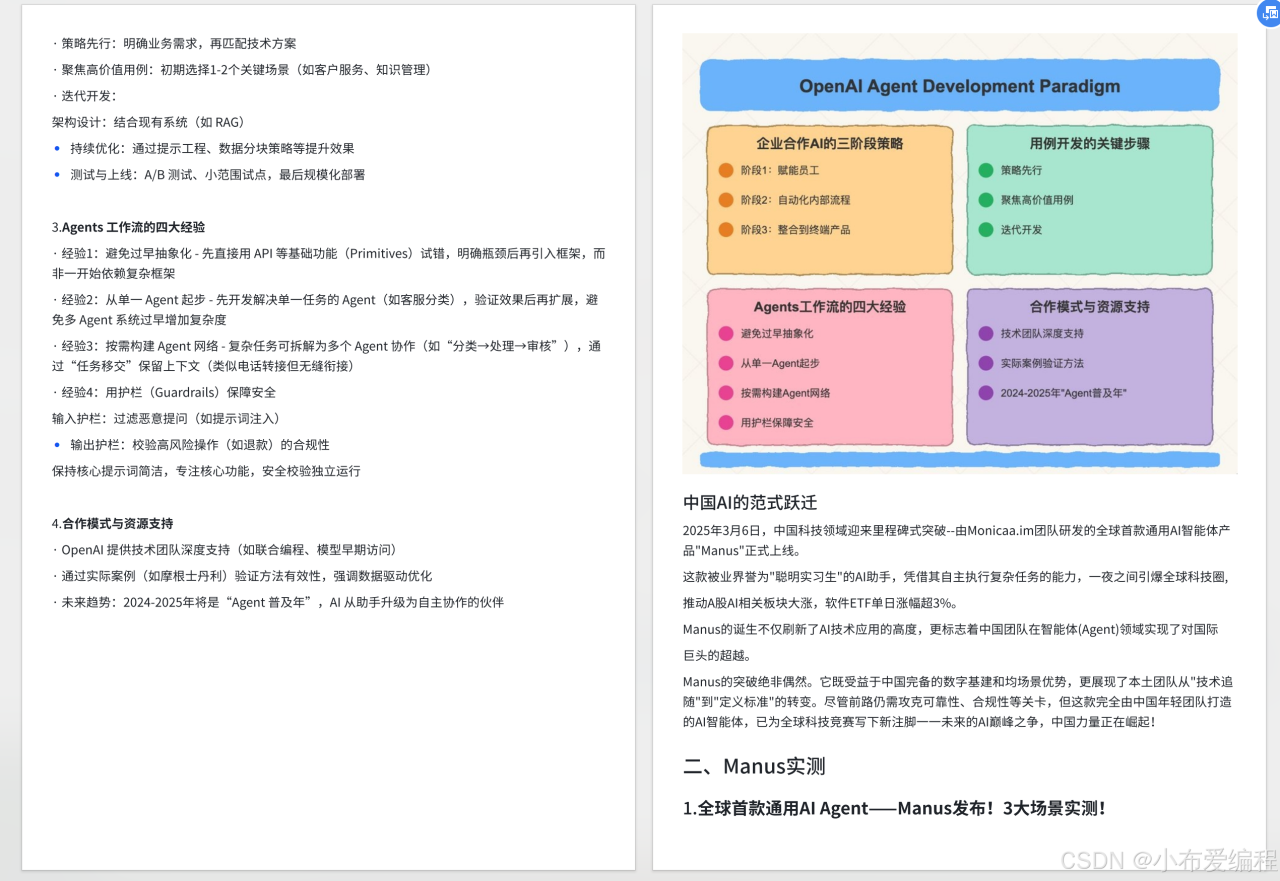Click '阶段2：自动化内部流程' in the orange card
The height and width of the screenshot is (881, 1280).
[795, 200]
